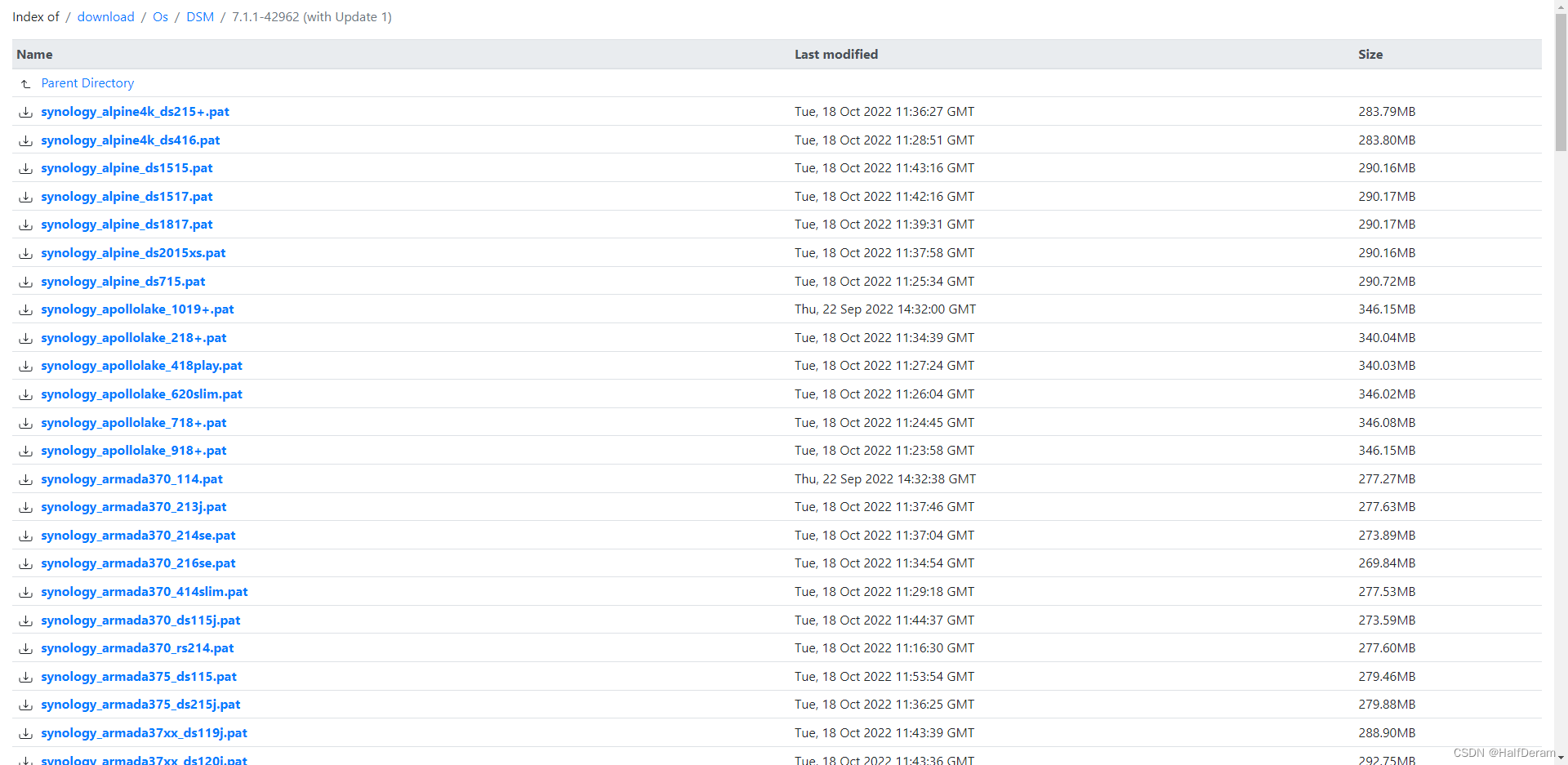
Task: Click download icon beside synology_armada370_216se.pat
Action: click(26, 563)
